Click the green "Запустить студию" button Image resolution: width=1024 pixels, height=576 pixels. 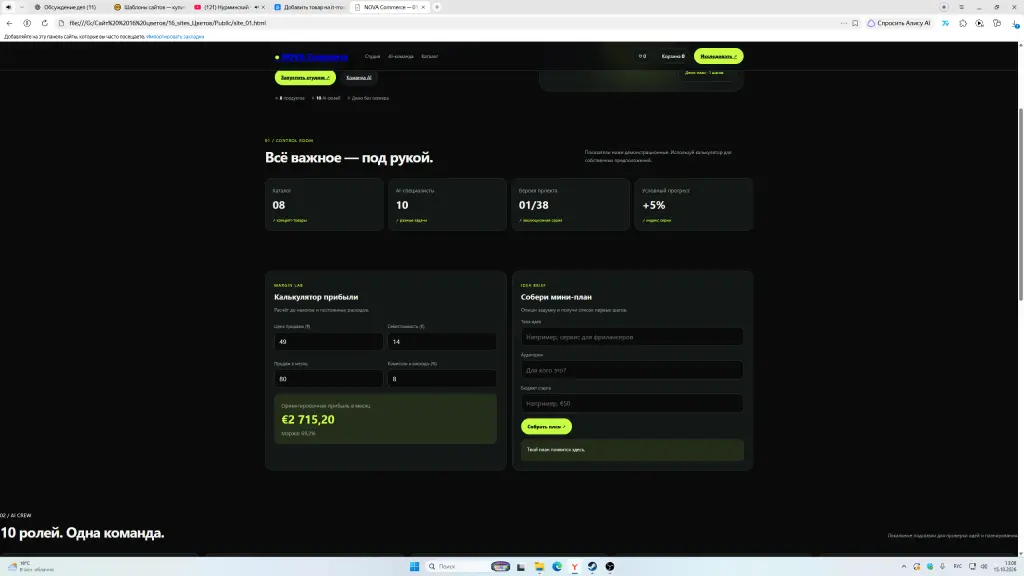click(x=305, y=78)
